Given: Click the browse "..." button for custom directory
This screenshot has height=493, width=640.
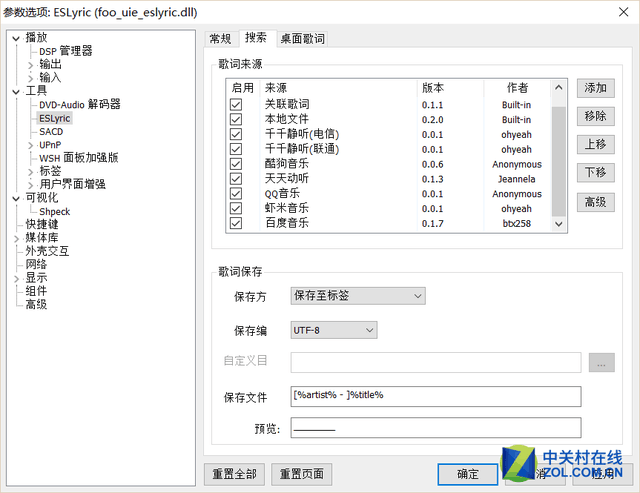Looking at the screenshot, I should click(x=601, y=362).
